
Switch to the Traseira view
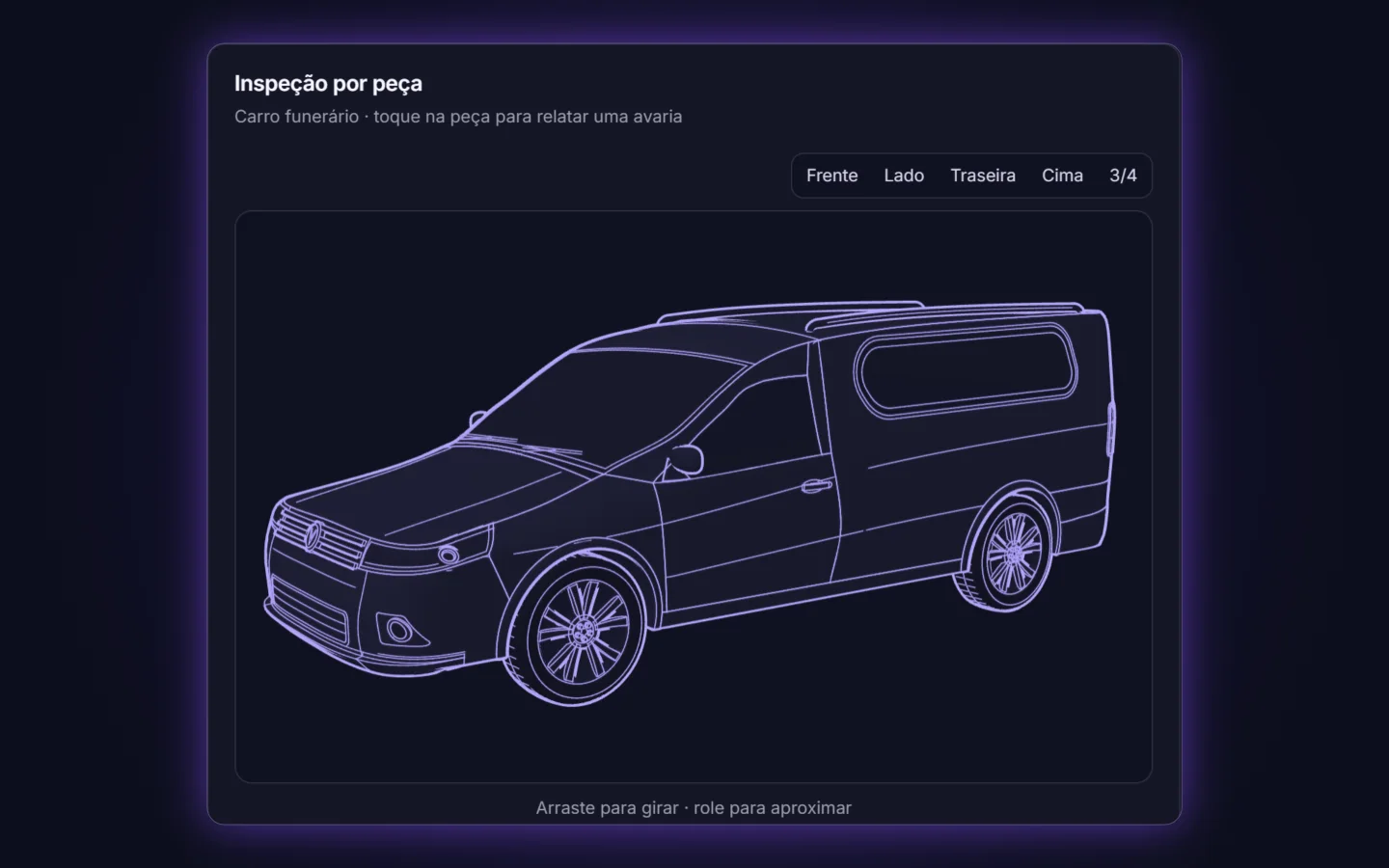click(x=982, y=176)
